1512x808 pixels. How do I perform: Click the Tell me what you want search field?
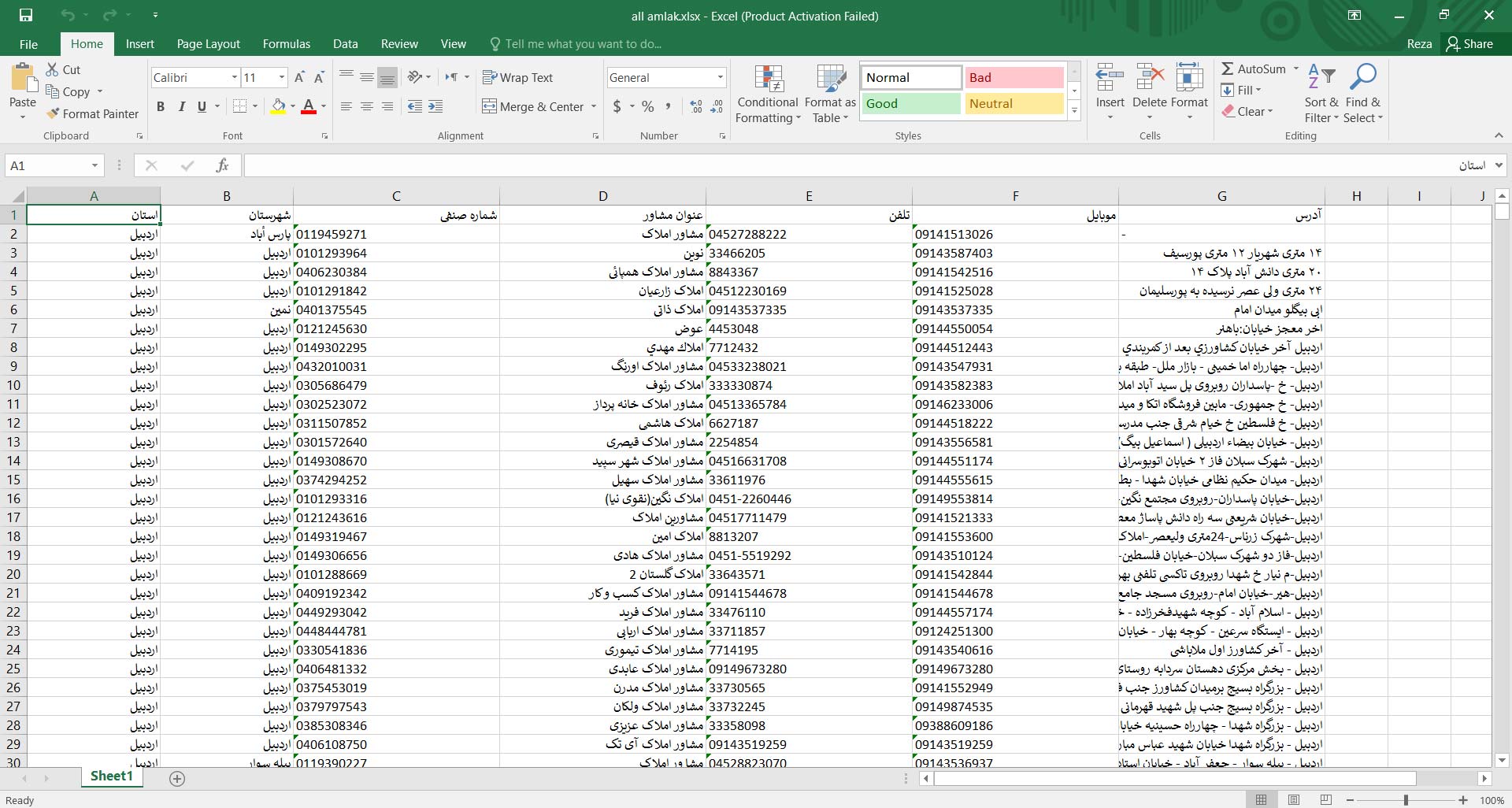click(583, 44)
